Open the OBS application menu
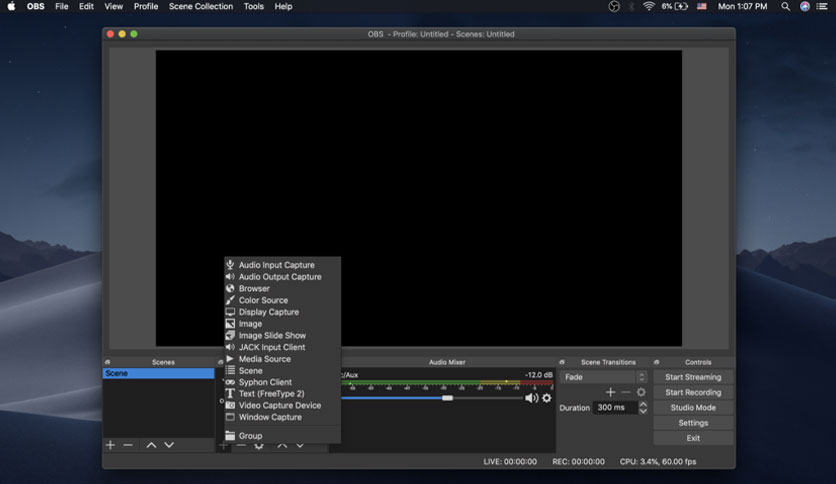 36,6
